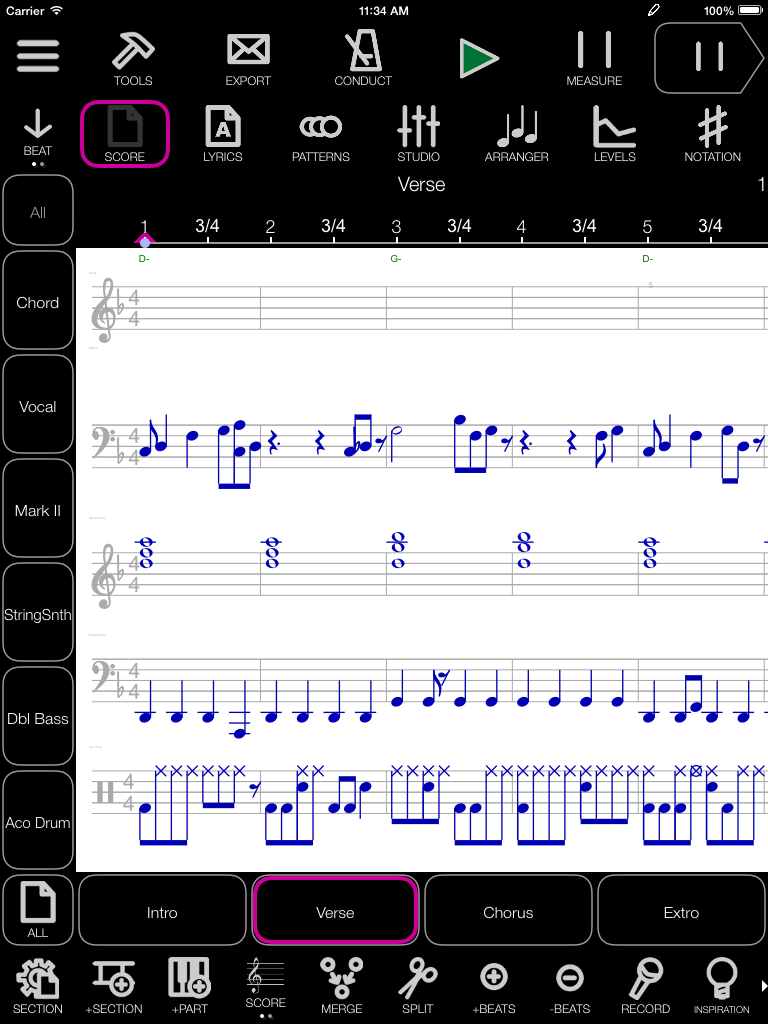Open the hamburger main menu

(38, 56)
